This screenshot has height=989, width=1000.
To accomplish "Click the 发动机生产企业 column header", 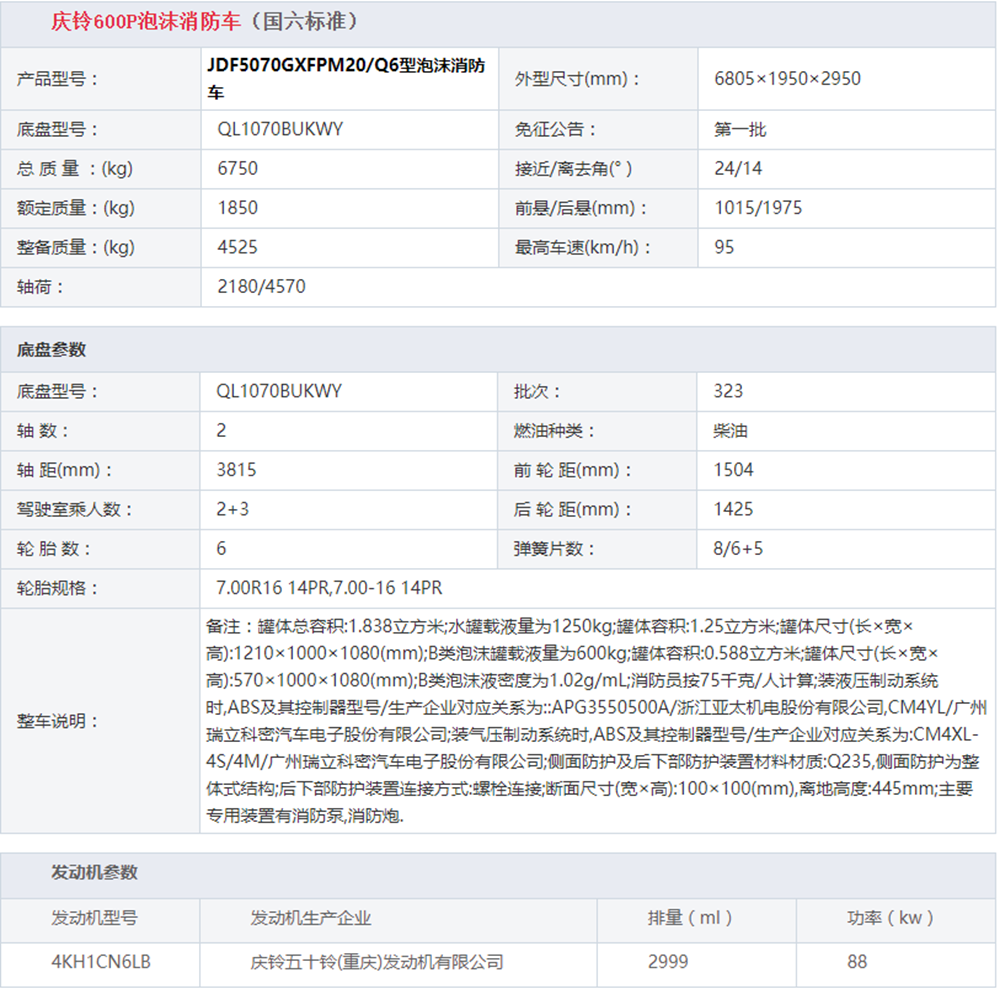I will (311, 918).
